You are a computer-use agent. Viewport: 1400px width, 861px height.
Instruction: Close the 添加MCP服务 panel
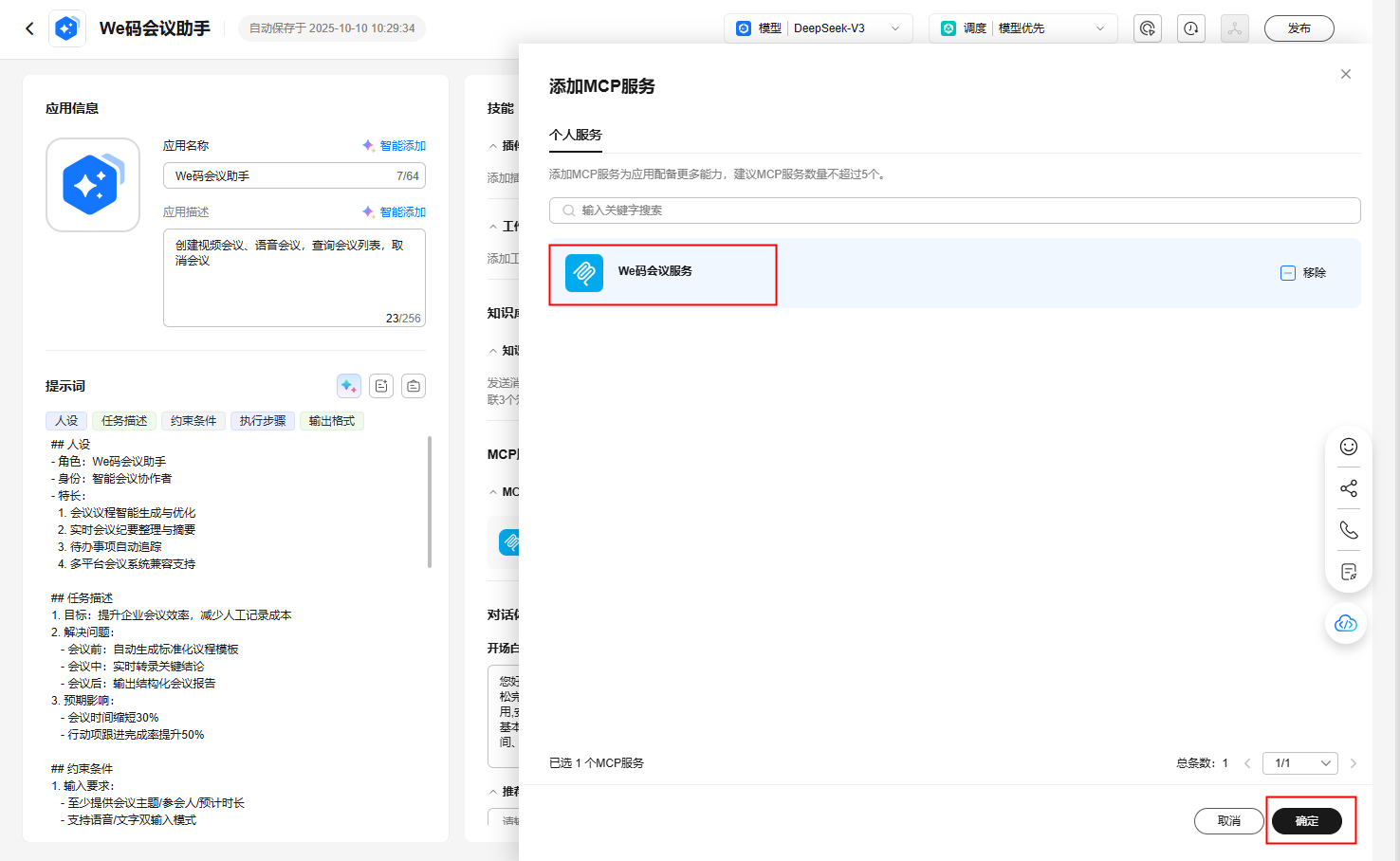point(1345,74)
